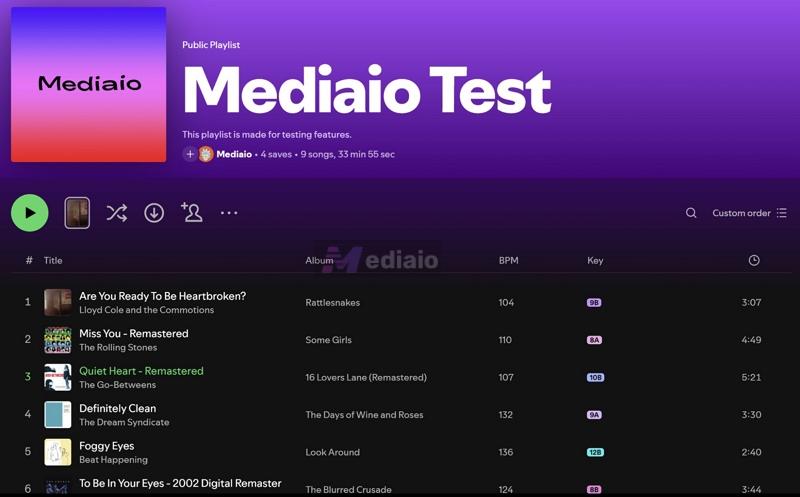This screenshot has width=800, height=497.
Task: Click the Album column header
Action: coord(319,260)
